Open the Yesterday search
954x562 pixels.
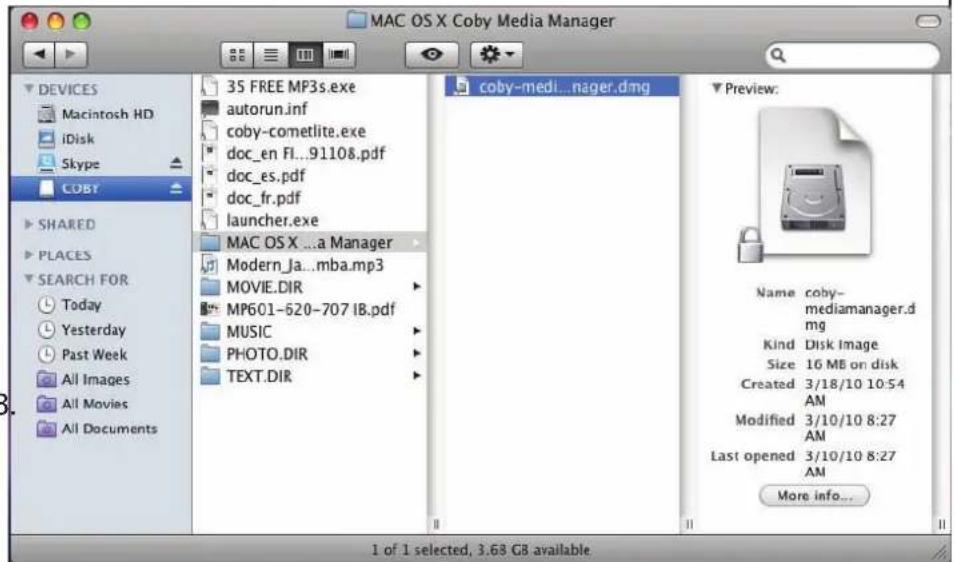(100, 330)
